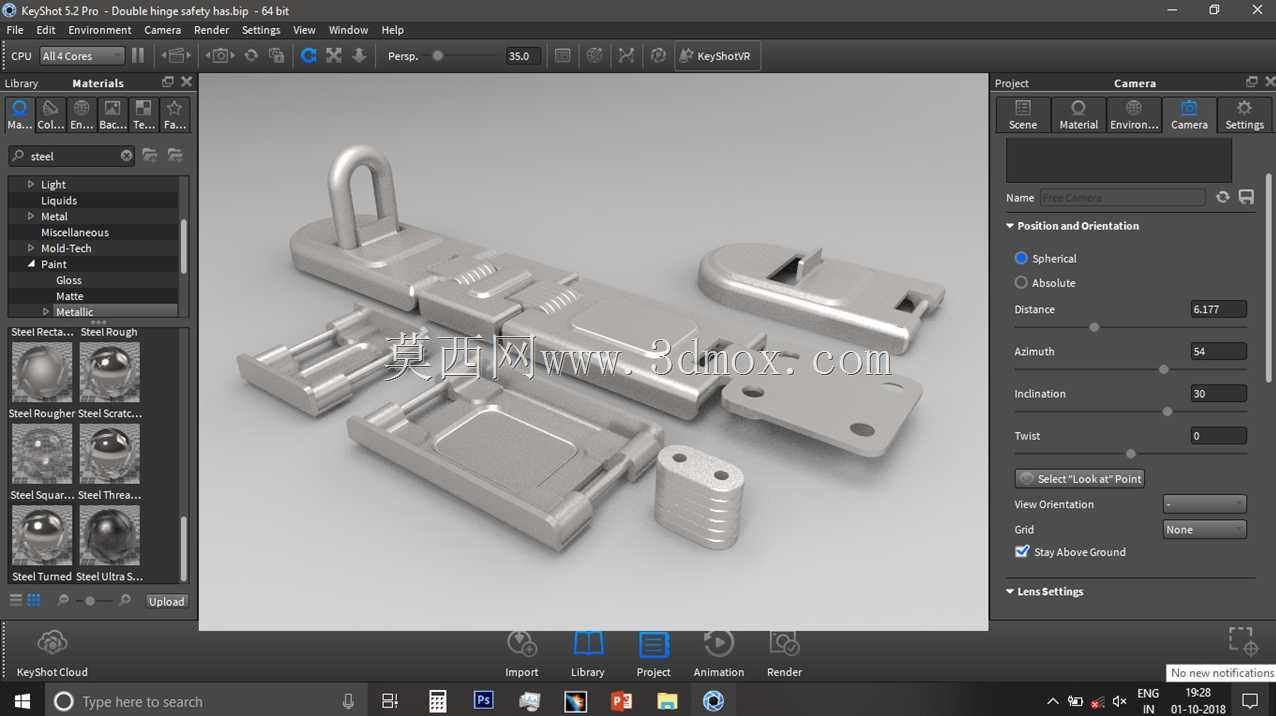The width and height of the screenshot is (1276, 716).
Task: Open the File menu
Action: point(15,30)
